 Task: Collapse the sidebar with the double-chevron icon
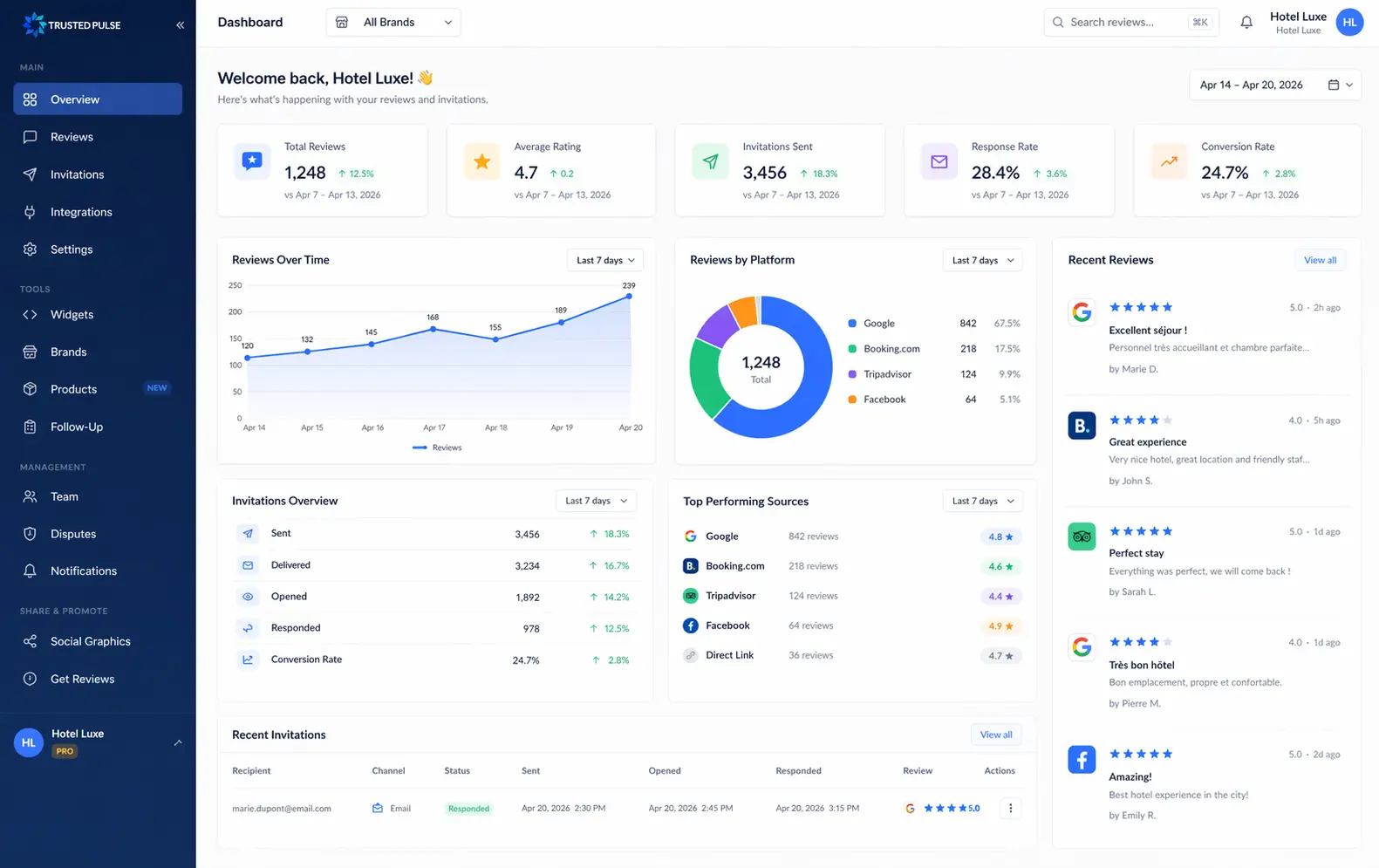180,25
